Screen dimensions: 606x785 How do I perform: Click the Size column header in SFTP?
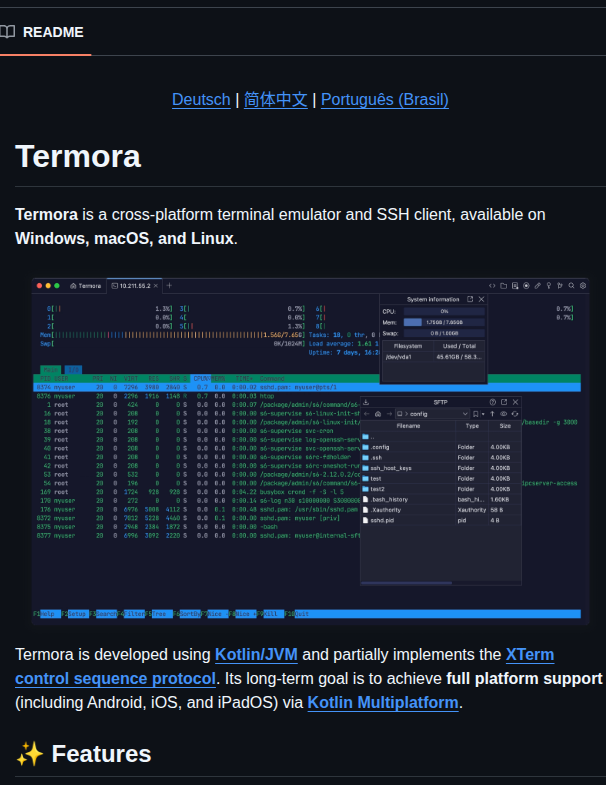click(x=505, y=426)
